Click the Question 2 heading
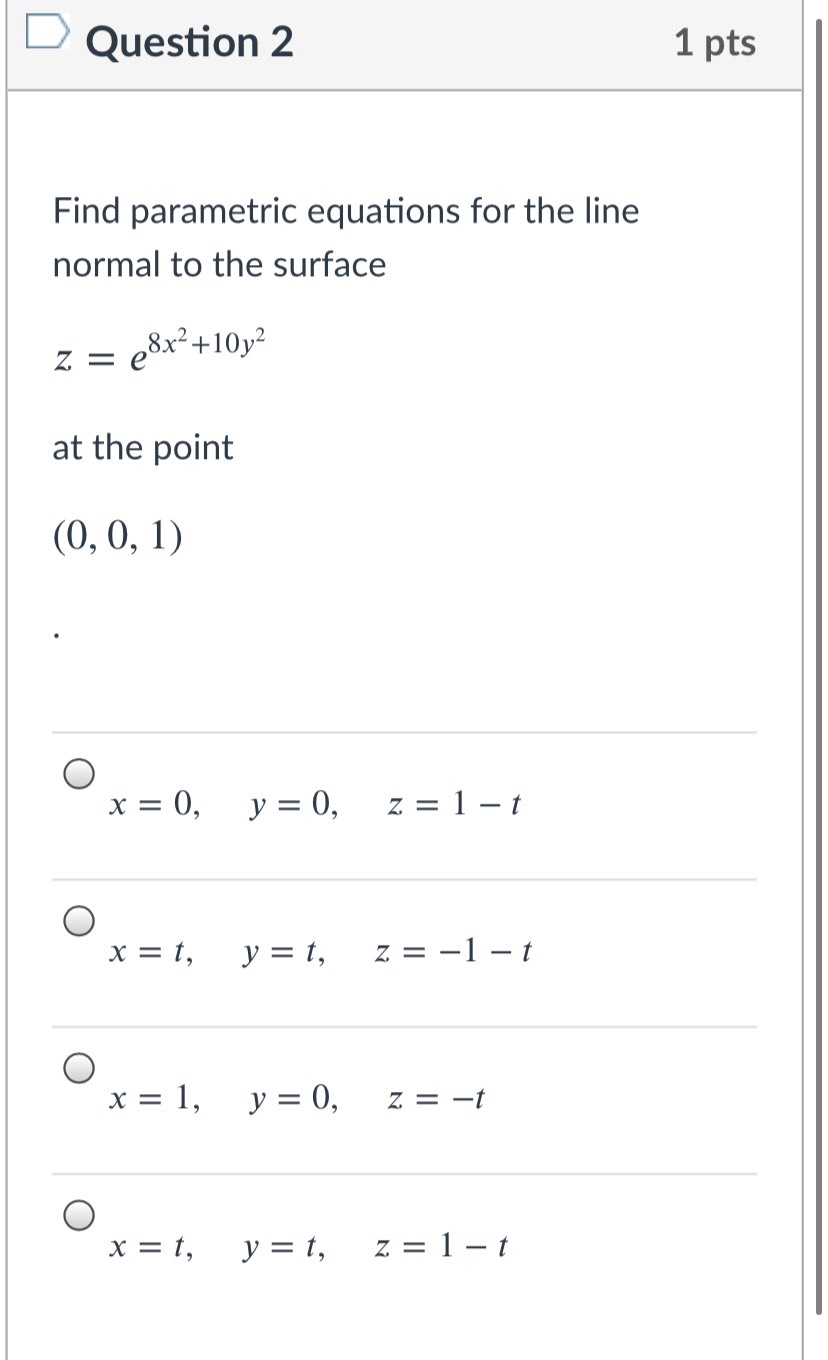 (x=189, y=41)
